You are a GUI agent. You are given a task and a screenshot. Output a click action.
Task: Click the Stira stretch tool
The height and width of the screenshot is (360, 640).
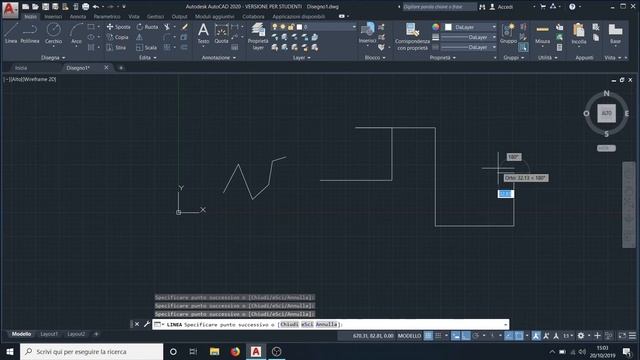tap(116, 47)
